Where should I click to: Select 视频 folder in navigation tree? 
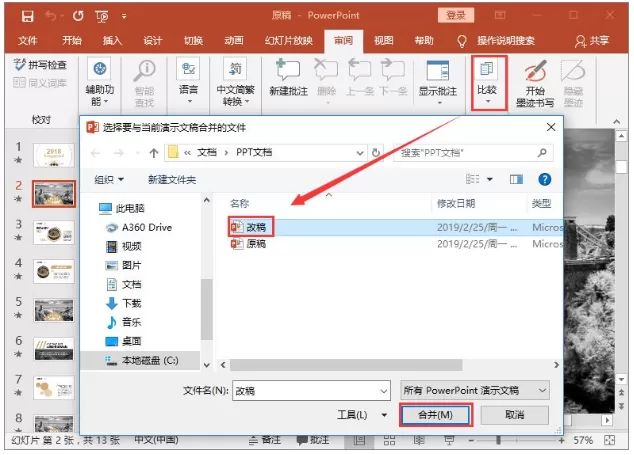124,246
